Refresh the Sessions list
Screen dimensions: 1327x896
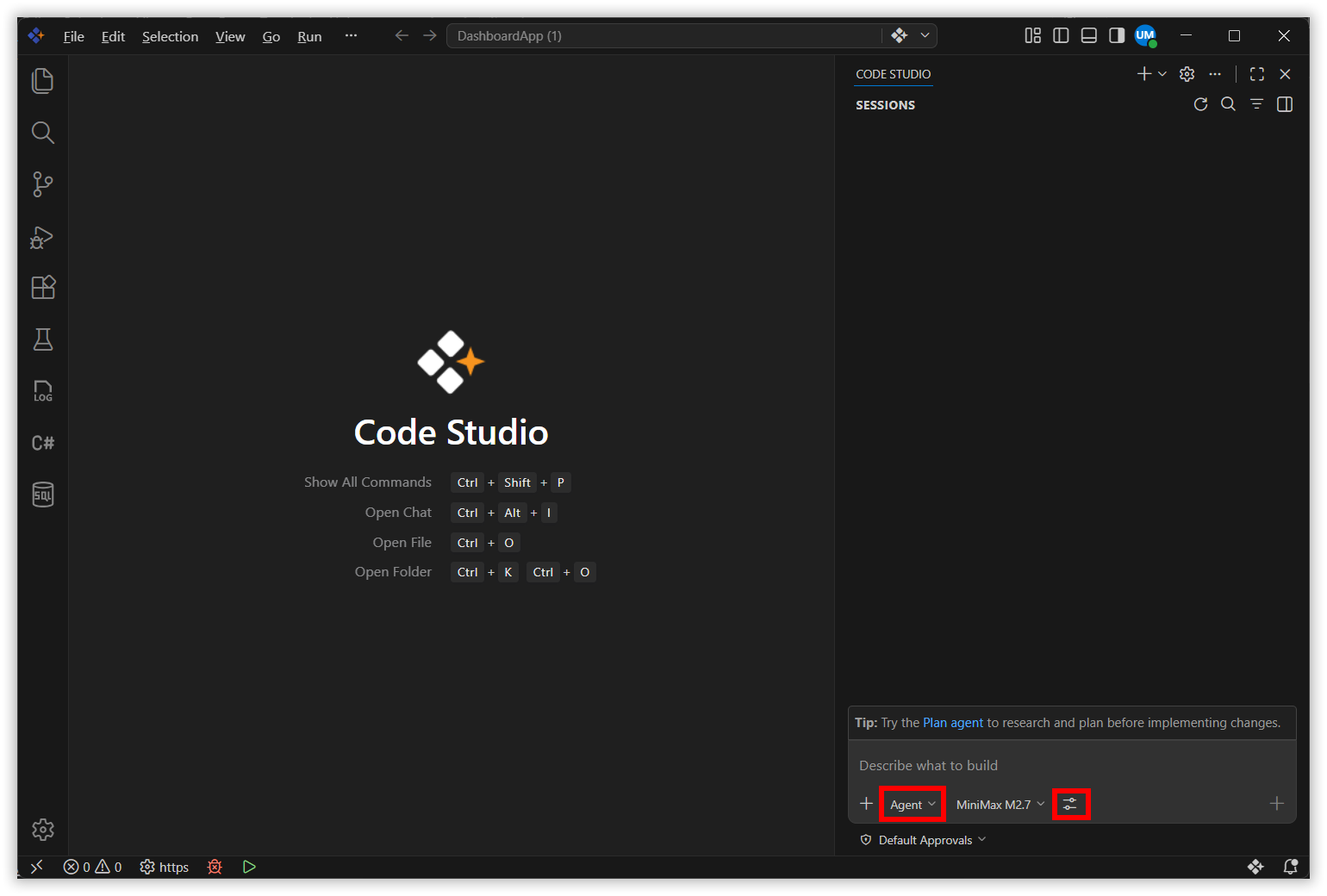tap(1200, 104)
